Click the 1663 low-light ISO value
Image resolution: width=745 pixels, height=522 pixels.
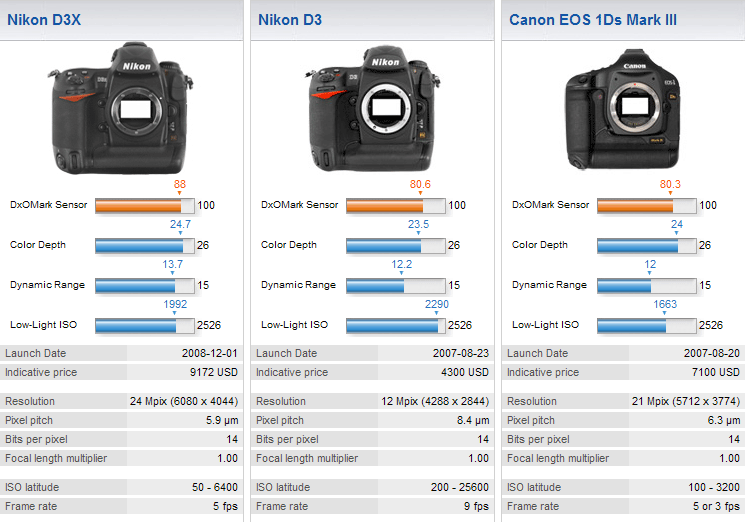[x=665, y=304]
